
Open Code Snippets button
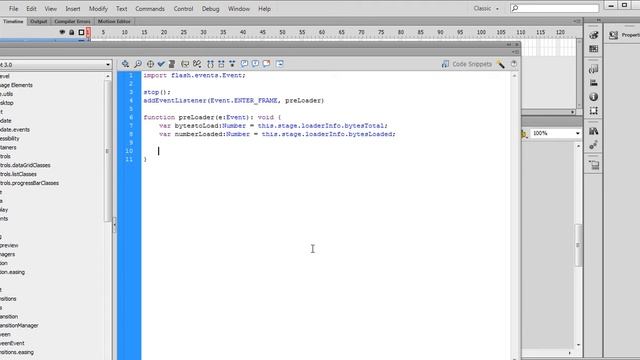466,64
